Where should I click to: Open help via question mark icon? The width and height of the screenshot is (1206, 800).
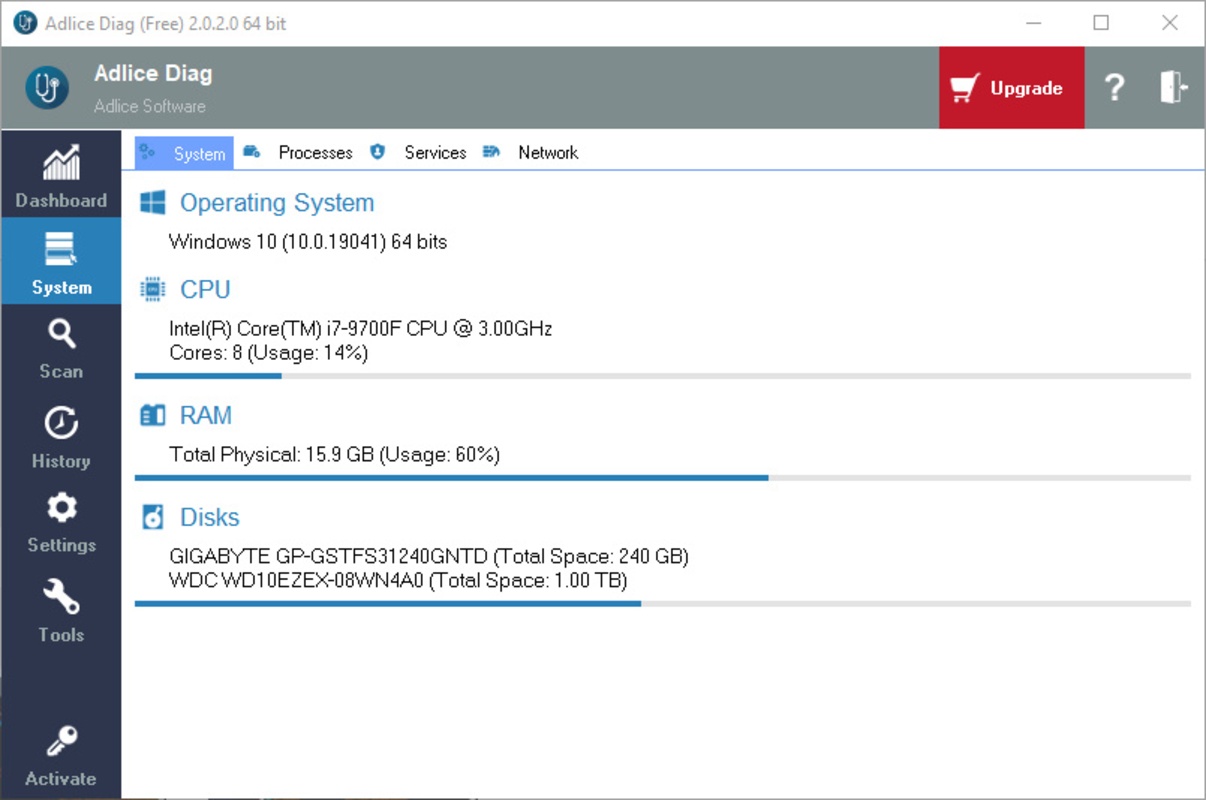pos(1114,88)
